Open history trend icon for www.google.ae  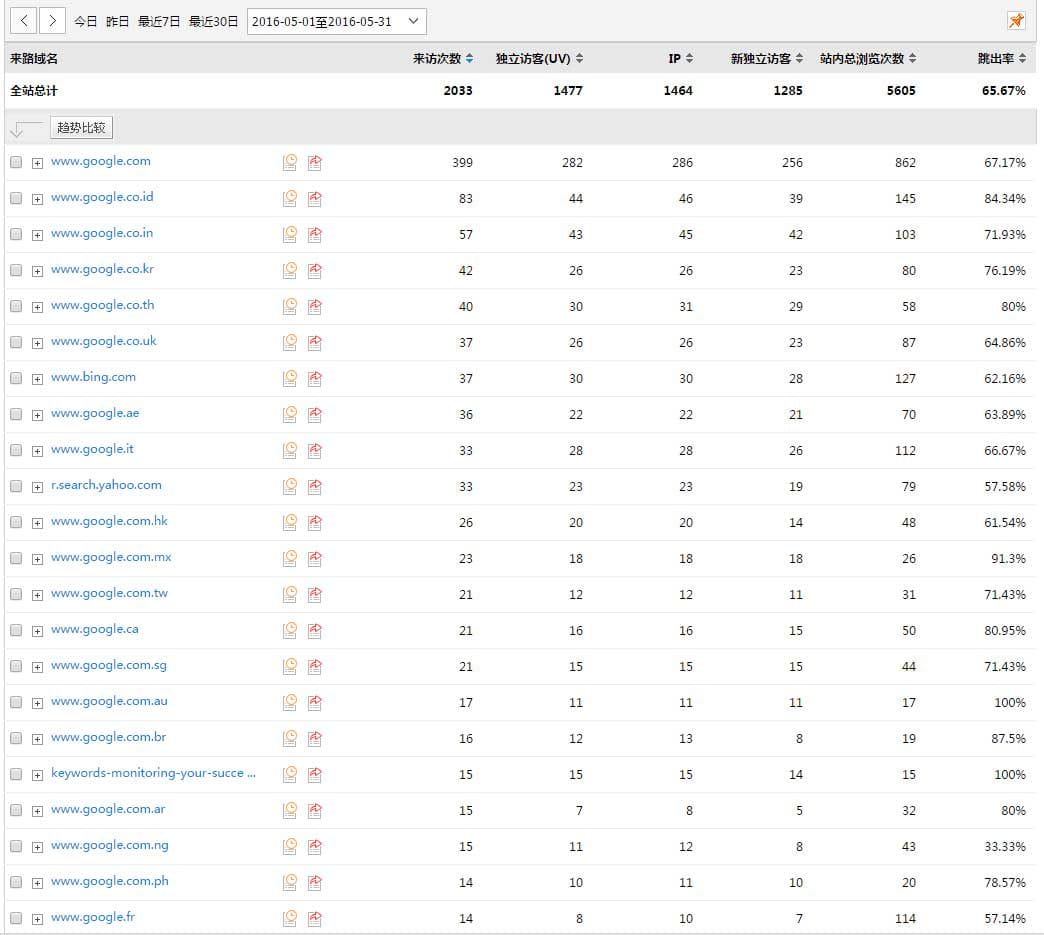pyautogui.click(x=290, y=414)
